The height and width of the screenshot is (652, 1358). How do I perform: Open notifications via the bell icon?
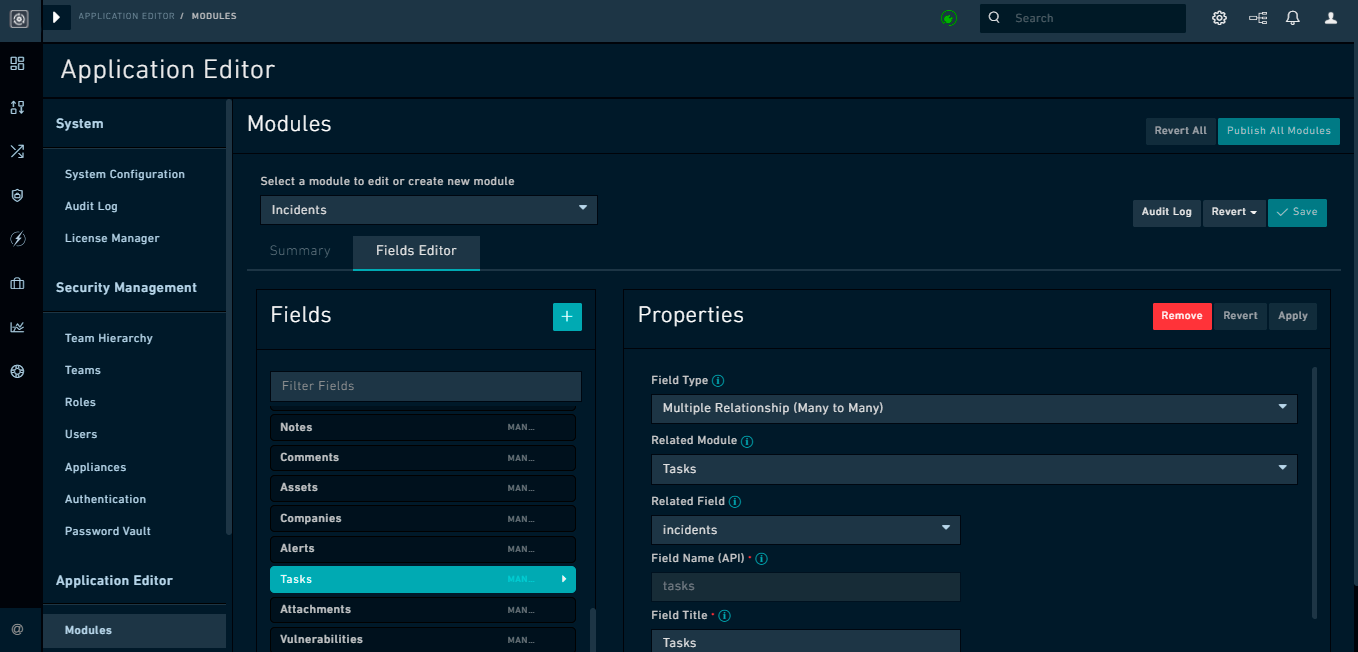[x=1294, y=18]
